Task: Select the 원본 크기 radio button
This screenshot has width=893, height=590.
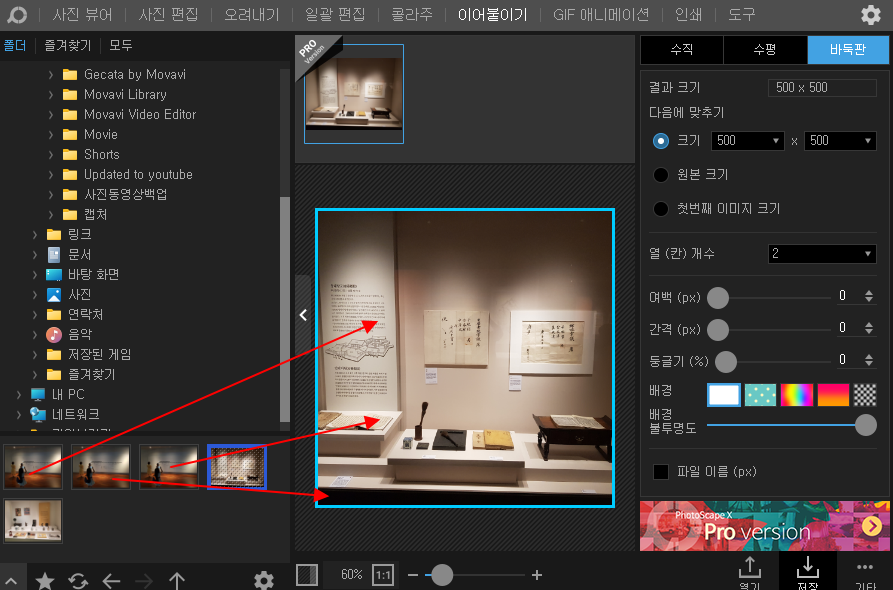Action: pos(661,175)
